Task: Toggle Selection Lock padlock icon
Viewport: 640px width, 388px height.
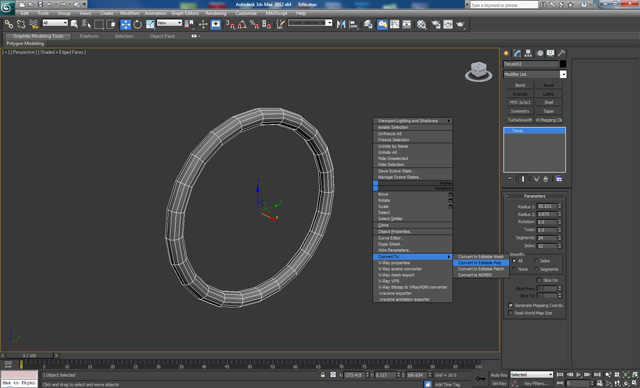Action: [323, 375]
